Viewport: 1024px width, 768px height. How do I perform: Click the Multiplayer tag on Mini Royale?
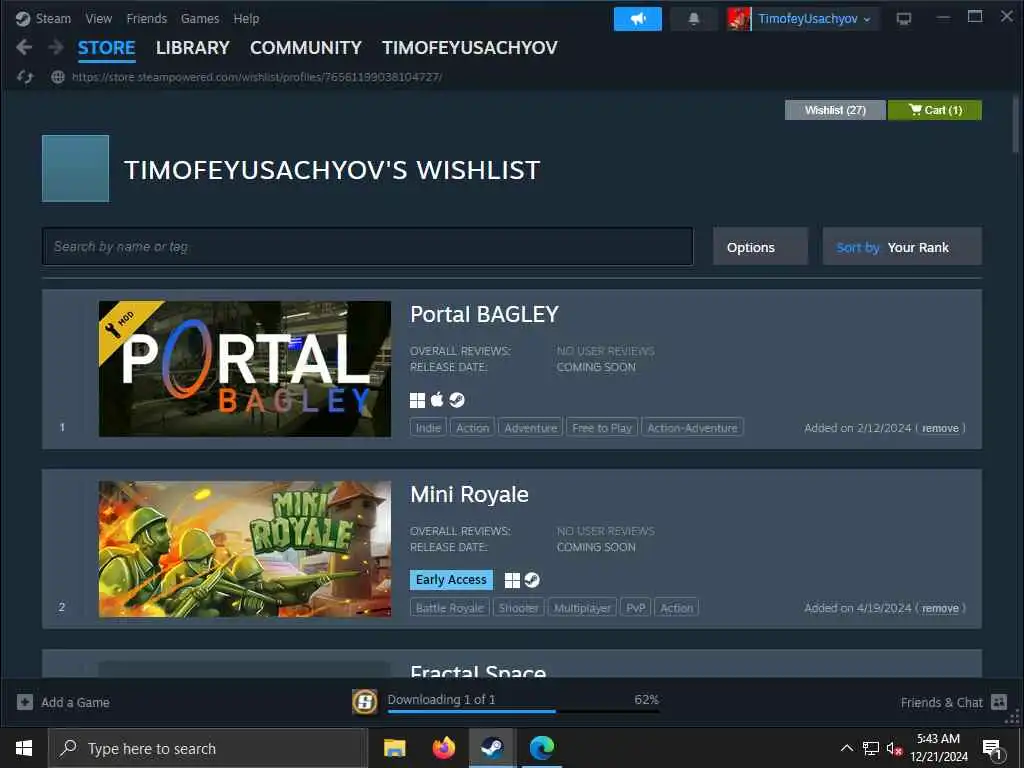click(582, 608)
